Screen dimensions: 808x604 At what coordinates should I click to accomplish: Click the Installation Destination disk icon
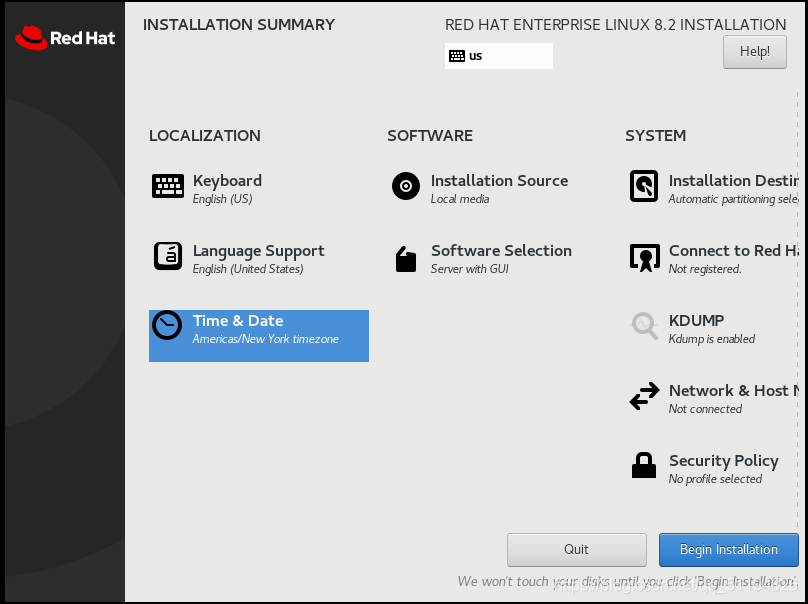tap(644, 186)
